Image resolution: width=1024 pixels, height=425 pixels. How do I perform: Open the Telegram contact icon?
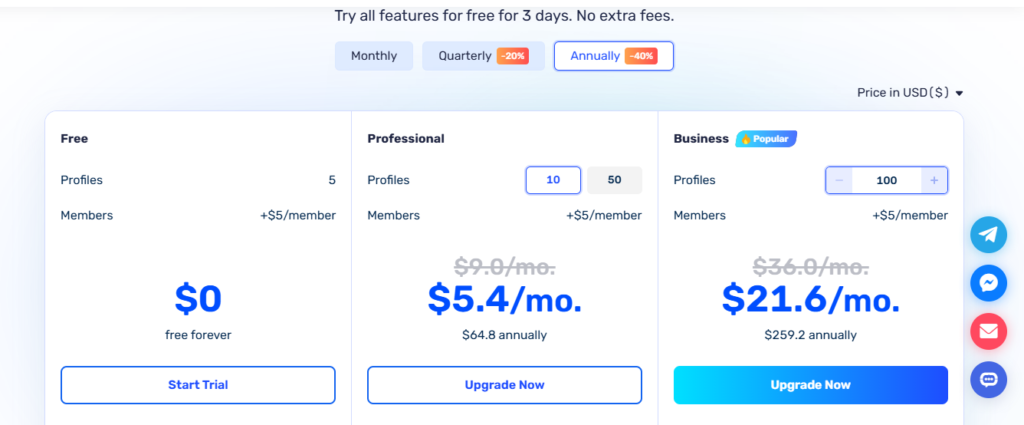[988, 234]
